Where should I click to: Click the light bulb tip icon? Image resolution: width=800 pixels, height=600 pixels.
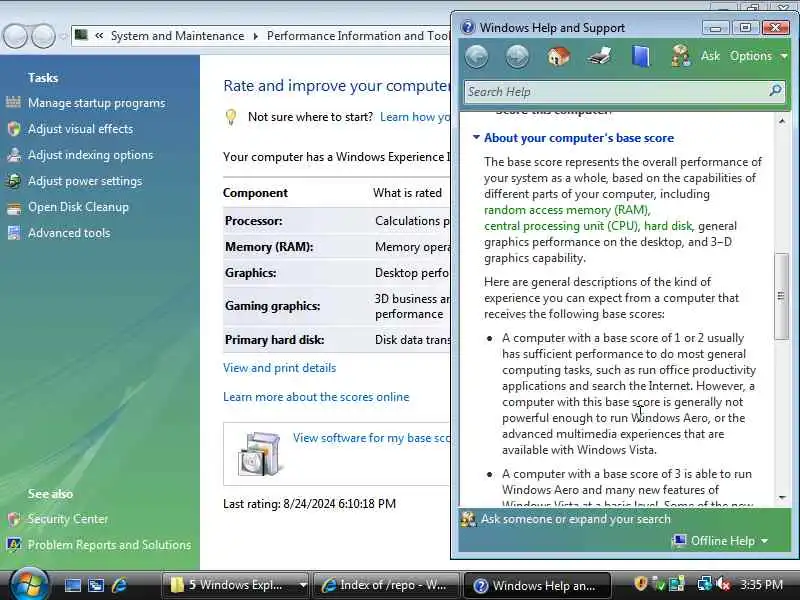[231, 117]
